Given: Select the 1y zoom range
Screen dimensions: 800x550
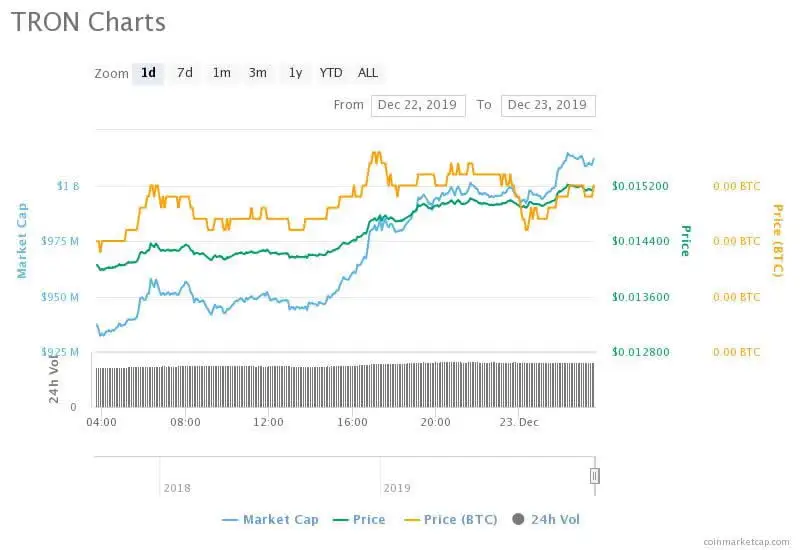Looking at the screenshot, I should tap(295, 73).
